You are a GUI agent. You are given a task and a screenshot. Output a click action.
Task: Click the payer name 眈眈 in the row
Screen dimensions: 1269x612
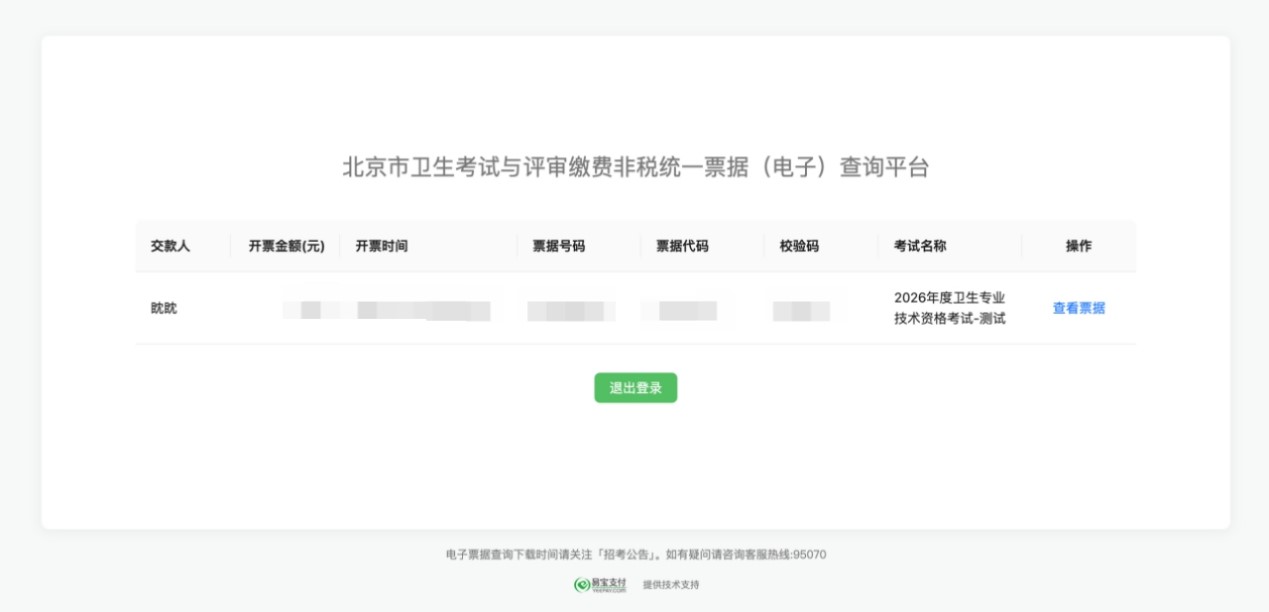tap(164, 308)
